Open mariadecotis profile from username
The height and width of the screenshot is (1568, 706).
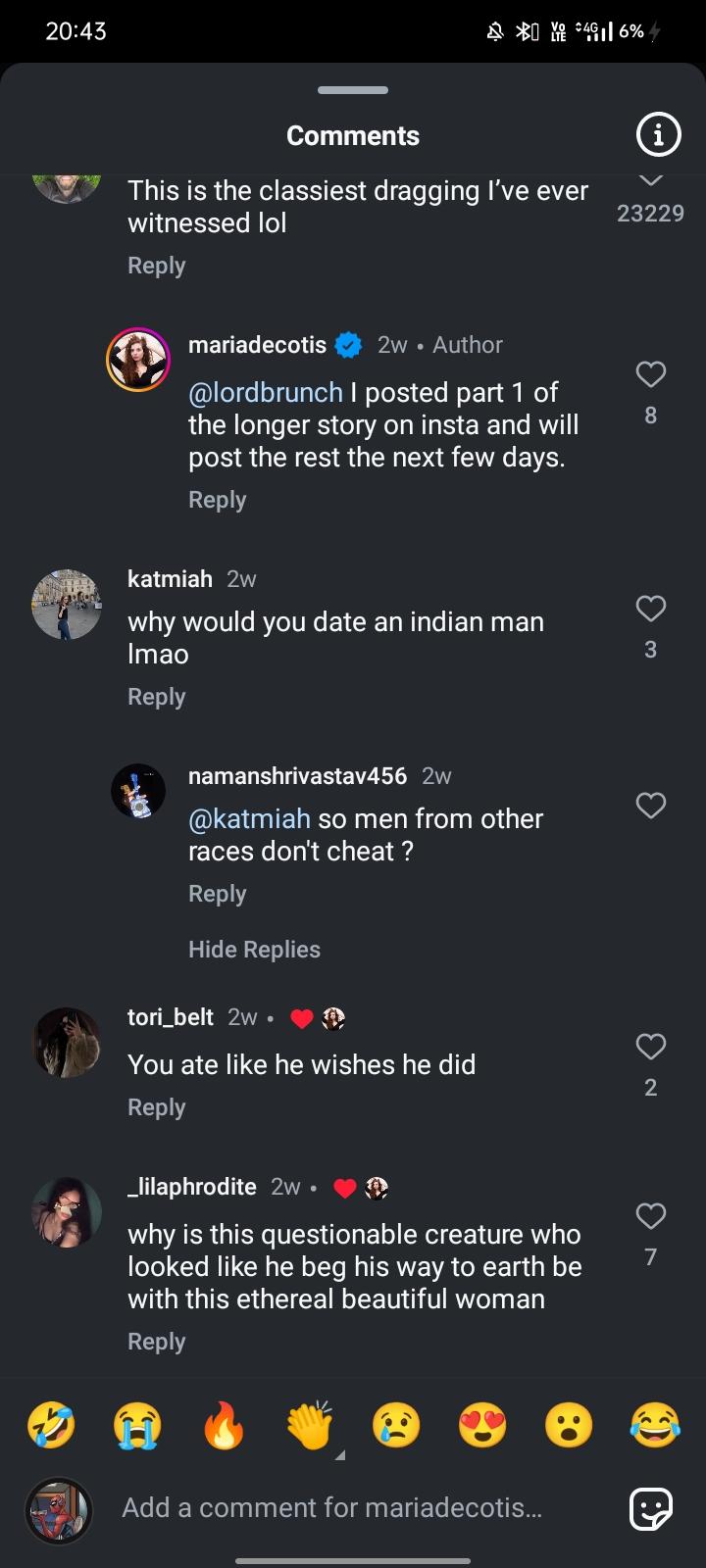257,345
